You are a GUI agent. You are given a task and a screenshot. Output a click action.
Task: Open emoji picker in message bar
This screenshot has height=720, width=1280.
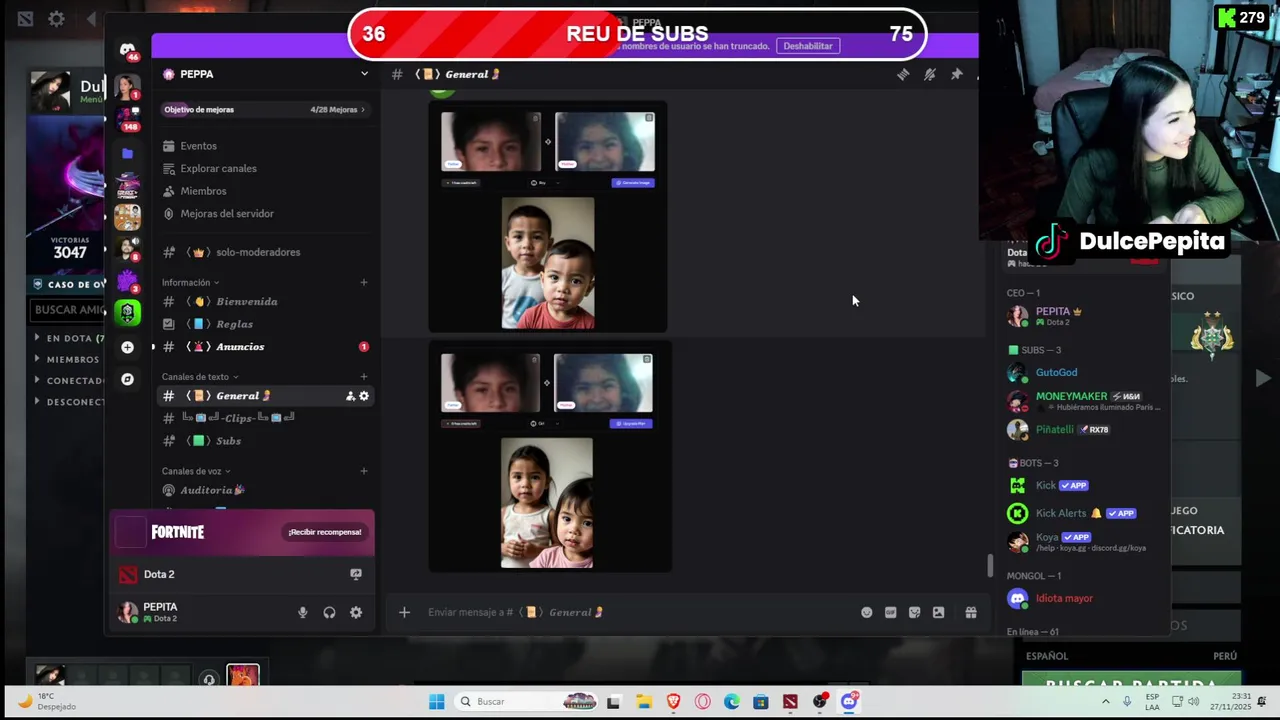pos(867,612)
